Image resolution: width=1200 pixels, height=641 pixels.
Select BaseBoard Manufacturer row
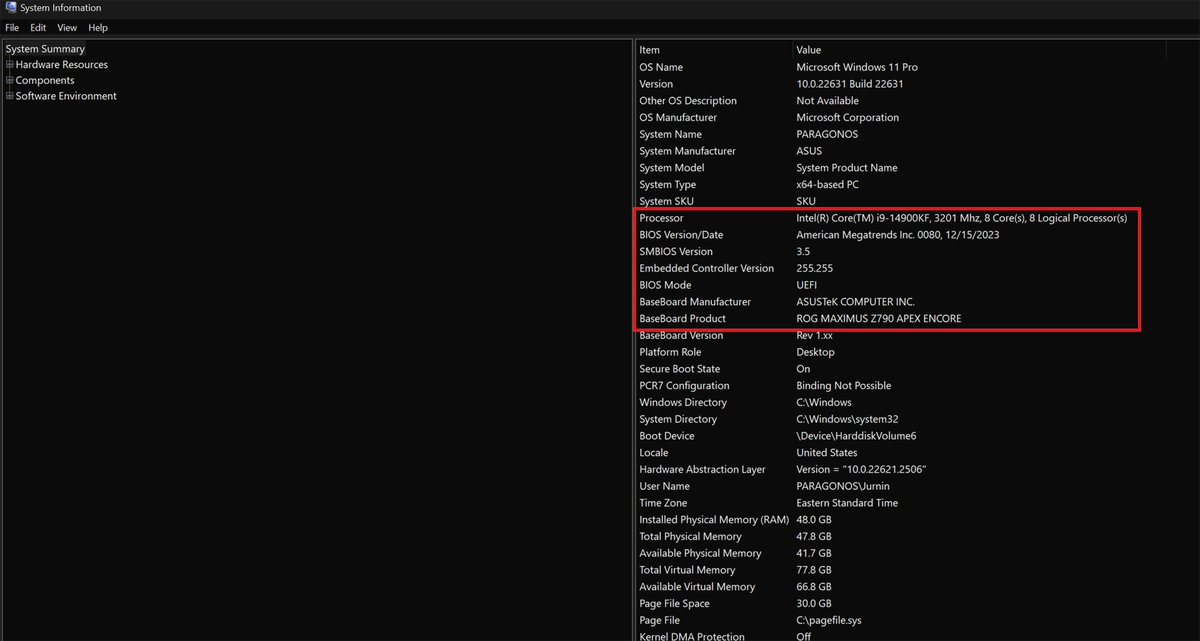click(695, 302)
